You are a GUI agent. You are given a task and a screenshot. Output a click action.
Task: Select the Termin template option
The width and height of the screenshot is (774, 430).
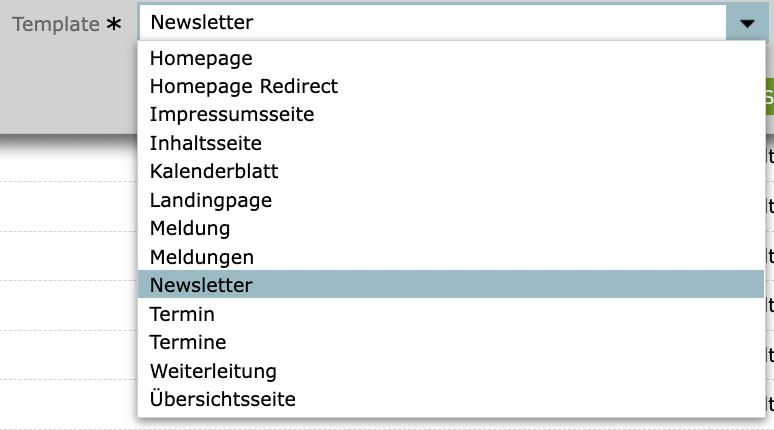coord(182,314)
